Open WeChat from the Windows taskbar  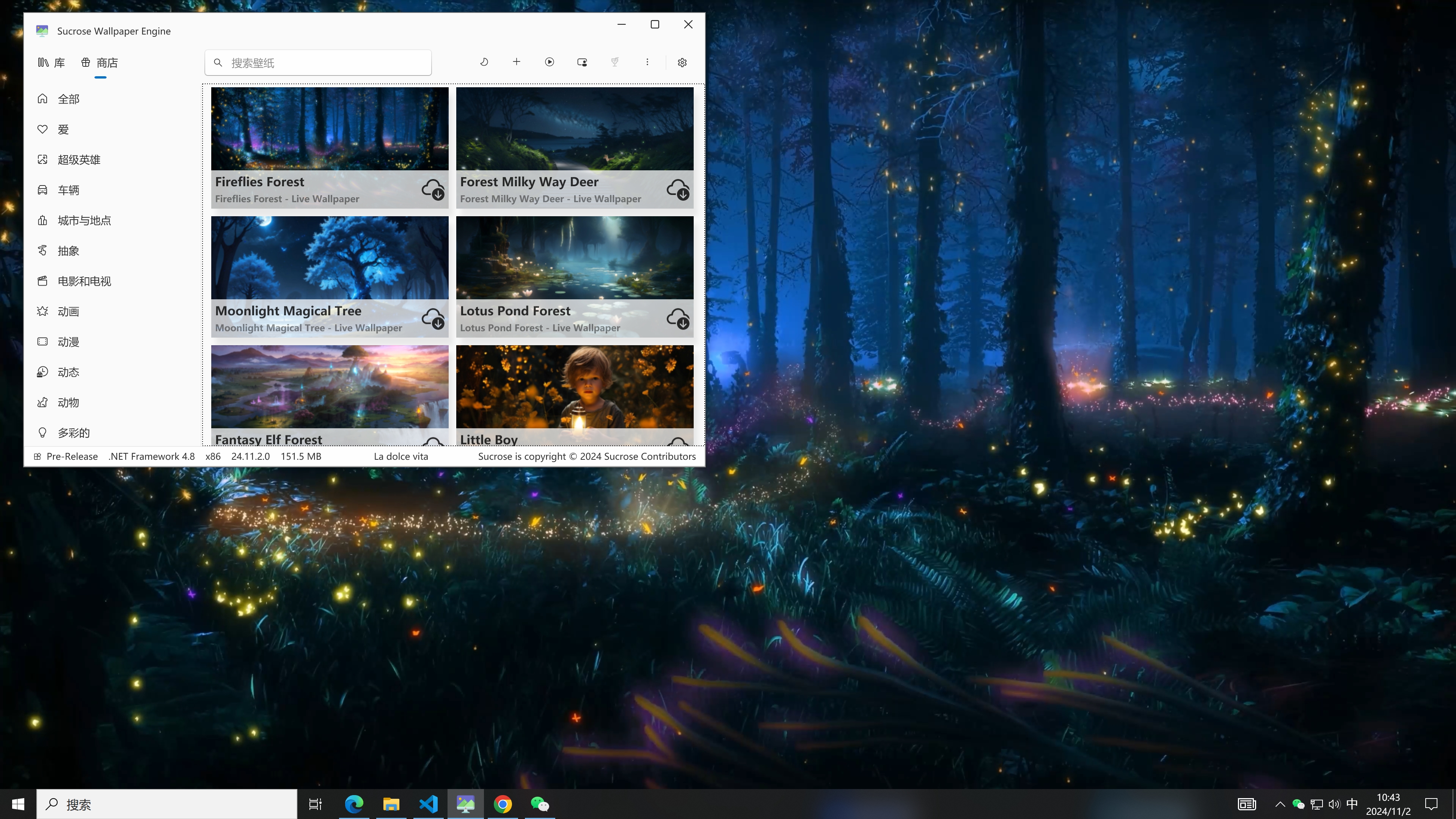(539, 804)
